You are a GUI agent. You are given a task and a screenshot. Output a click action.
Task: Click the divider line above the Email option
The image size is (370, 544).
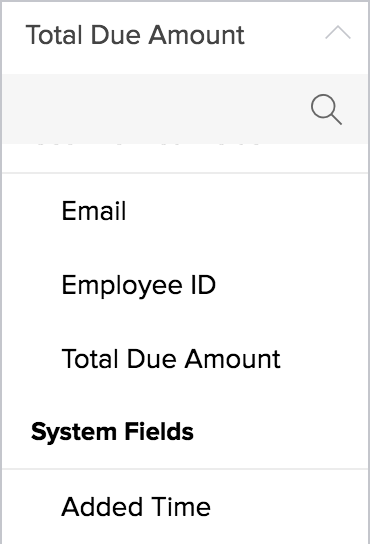click(185, 172)
